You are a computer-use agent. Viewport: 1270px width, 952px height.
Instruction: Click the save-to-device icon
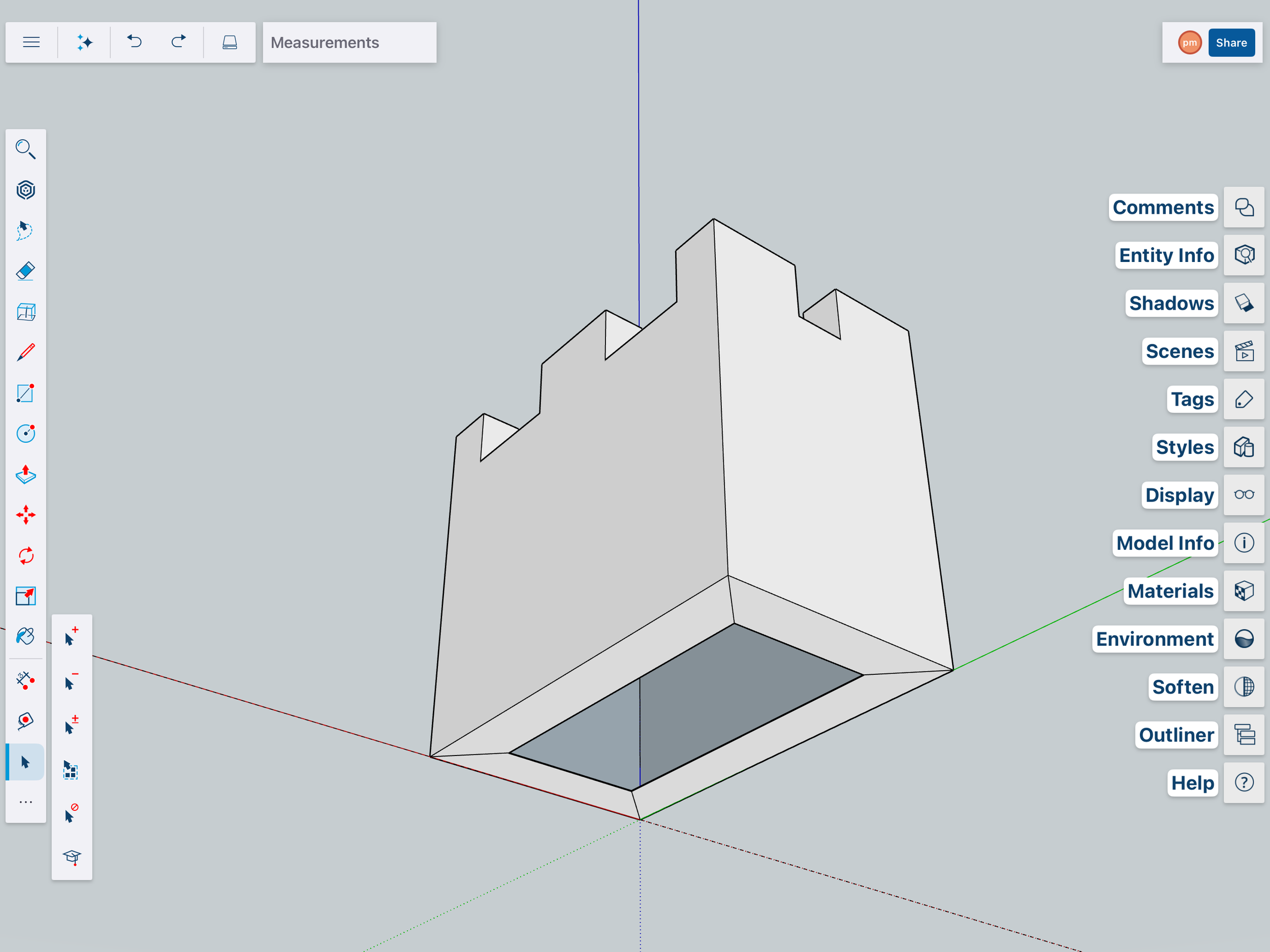(230, 43)
